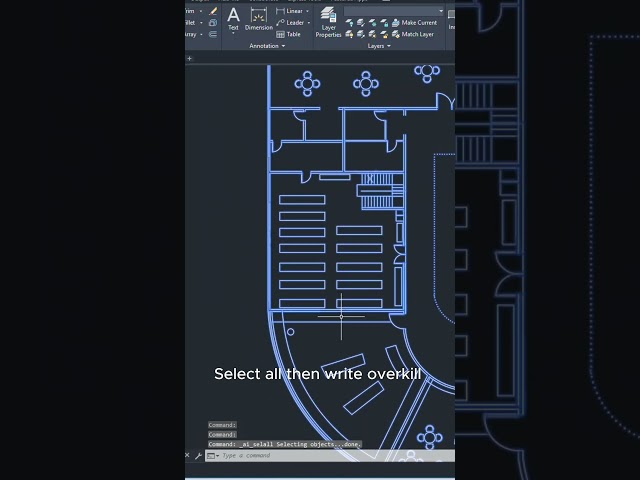Expand the Trim tool dropdown arrow
The height and width of the screenshot is (480, 640).
pyautogui.click(x=201, y=11)
